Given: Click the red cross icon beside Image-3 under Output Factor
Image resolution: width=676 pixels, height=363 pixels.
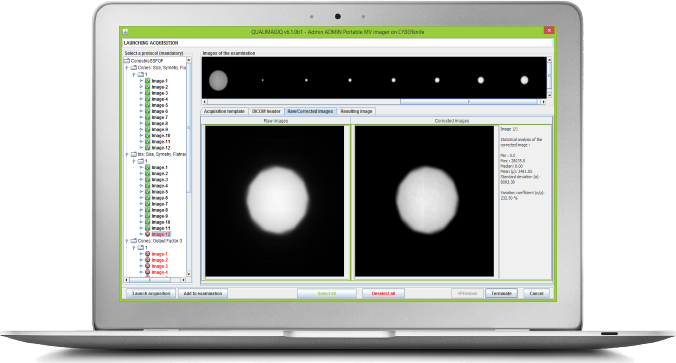Looking at the screenshot, I should coord(147,266).
